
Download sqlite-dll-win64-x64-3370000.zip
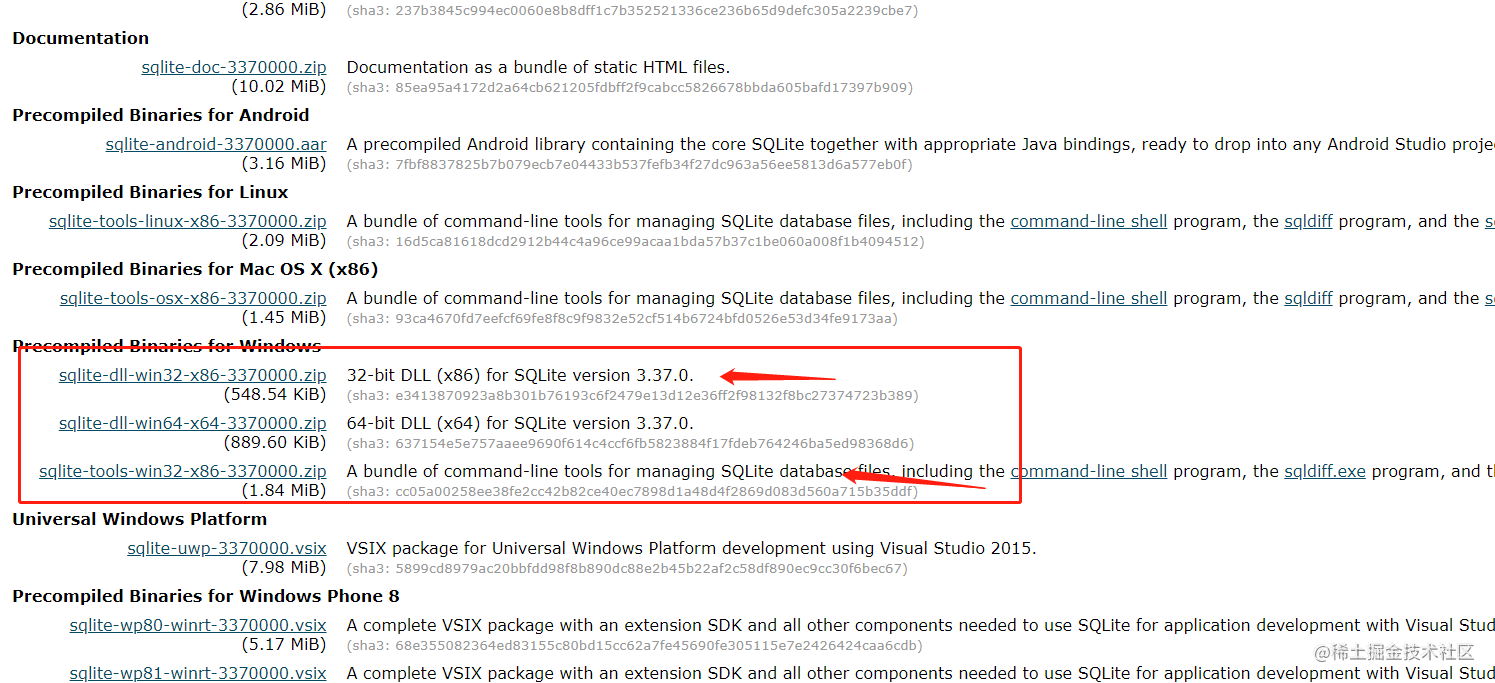pos(193,423)
